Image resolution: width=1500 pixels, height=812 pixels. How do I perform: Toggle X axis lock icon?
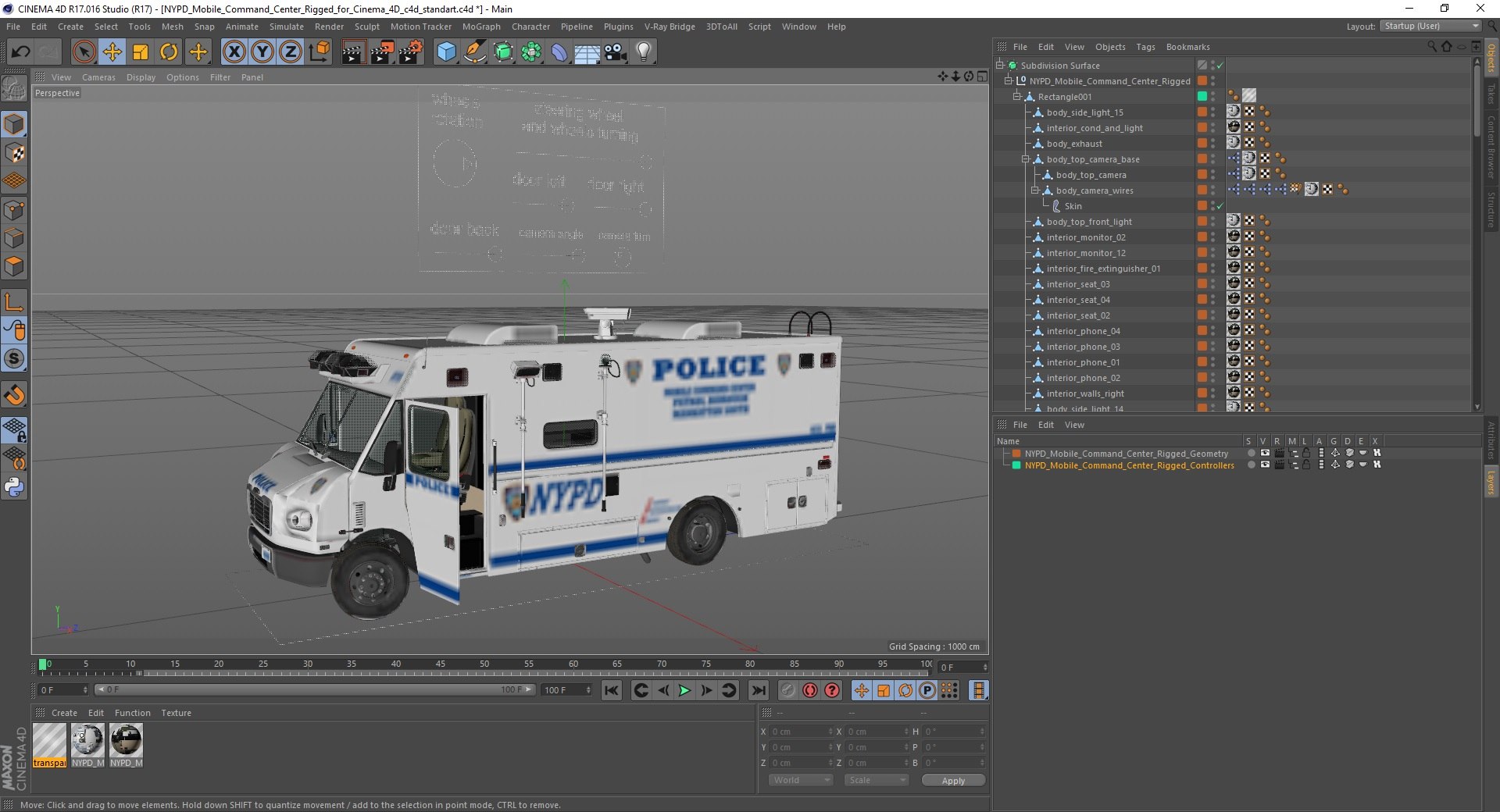click(x=234, y=52)
